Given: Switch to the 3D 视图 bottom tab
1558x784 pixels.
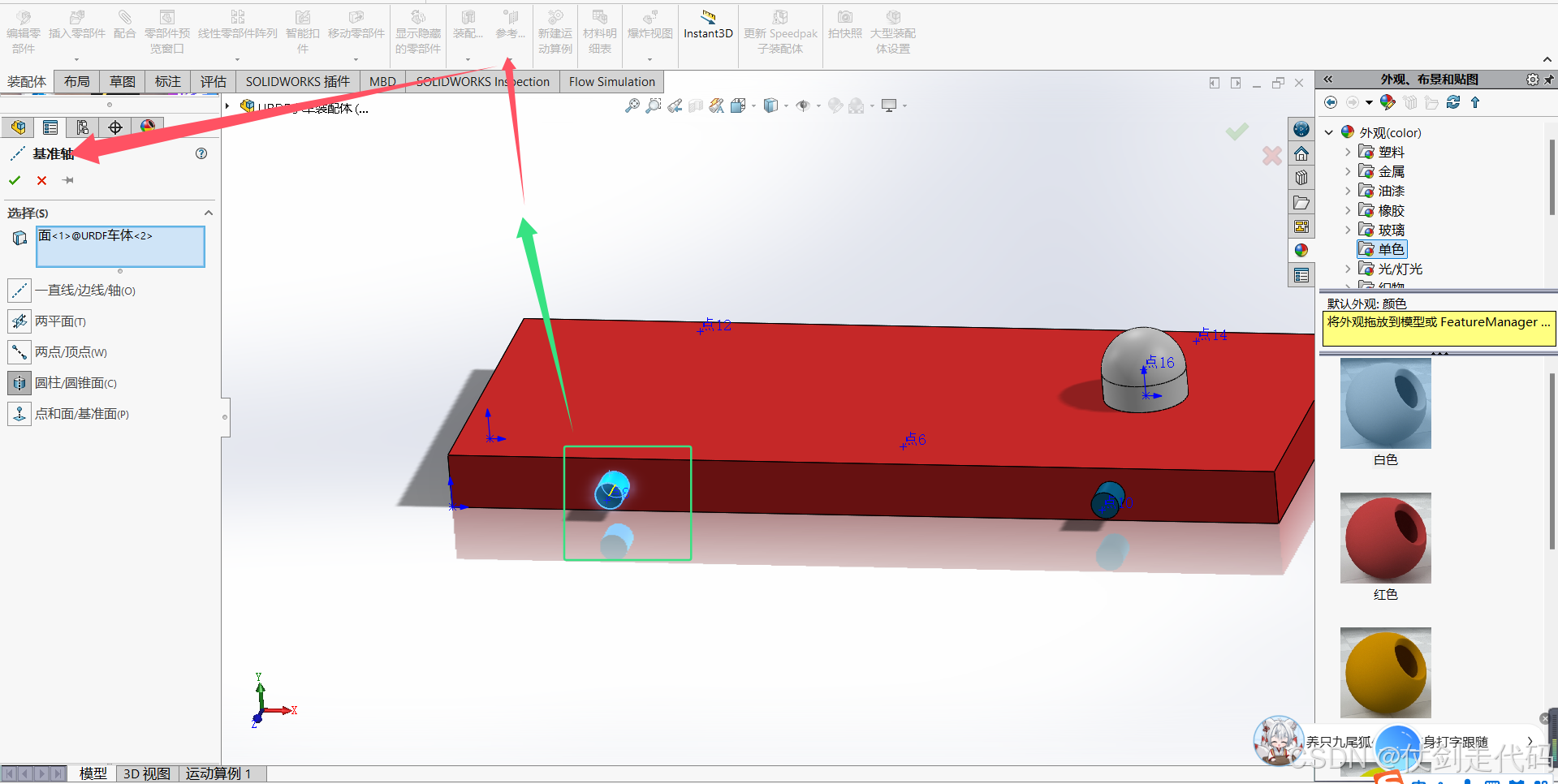Looking at the screenshot, I should [x=147, y=773].
